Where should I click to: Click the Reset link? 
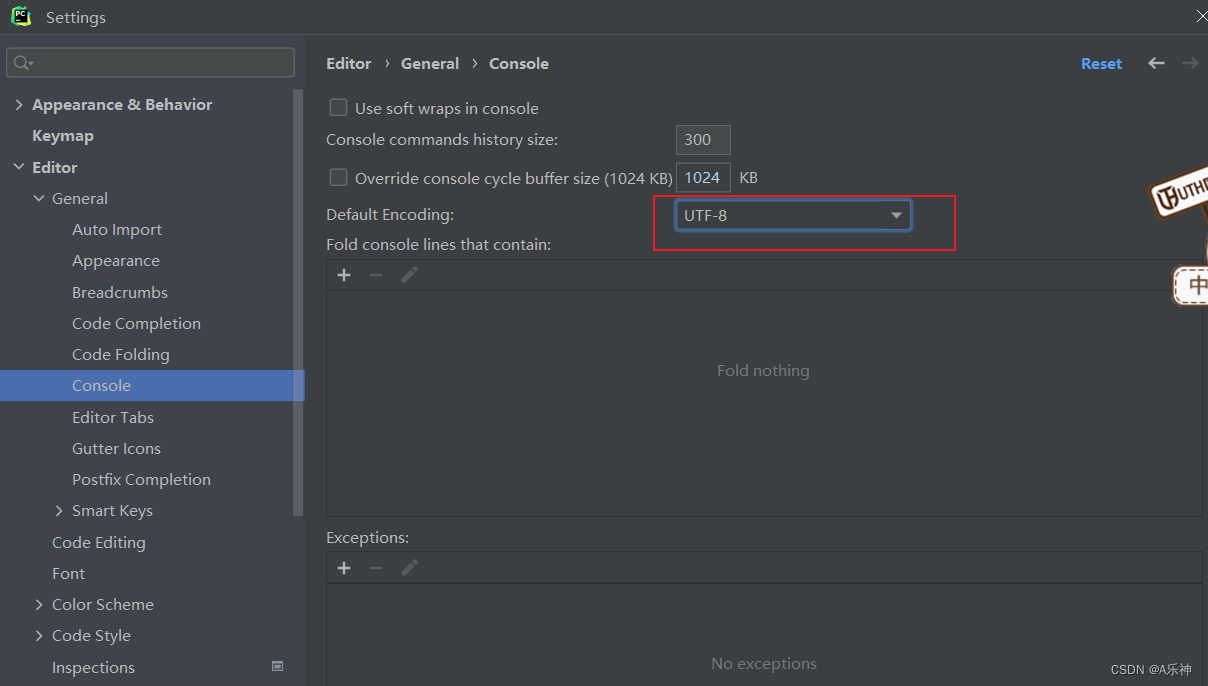[x=1101, y=63]
